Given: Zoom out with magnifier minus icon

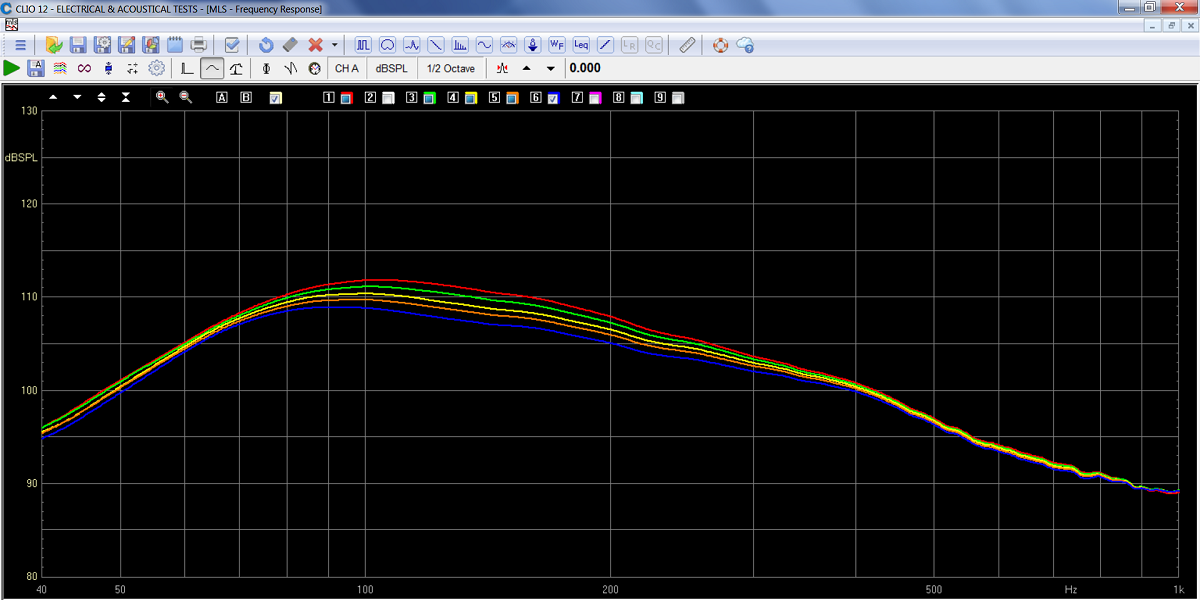Looking at the screenshot, I should pos(185,97).
